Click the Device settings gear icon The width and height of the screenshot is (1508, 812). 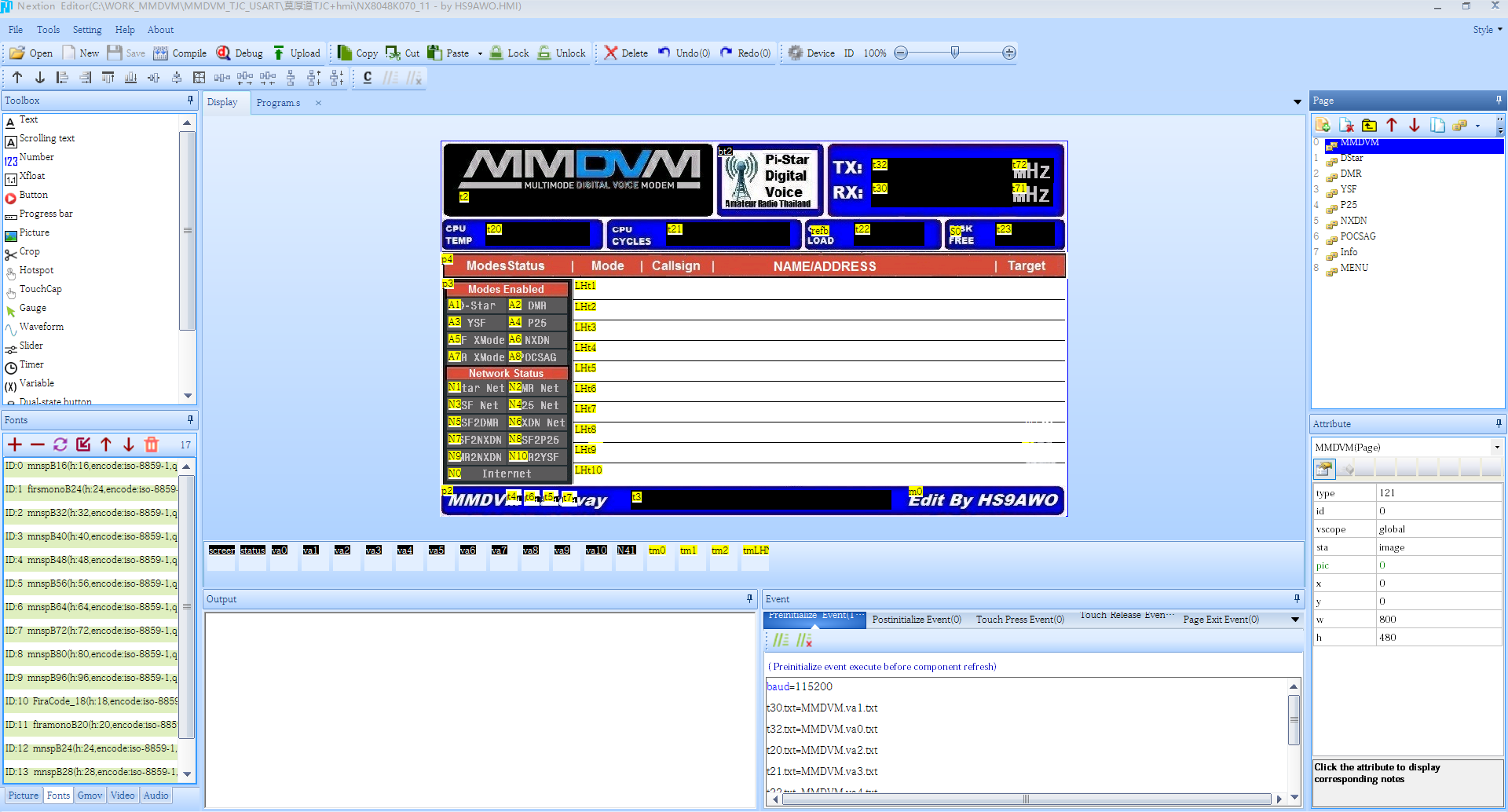coord(795,53)
